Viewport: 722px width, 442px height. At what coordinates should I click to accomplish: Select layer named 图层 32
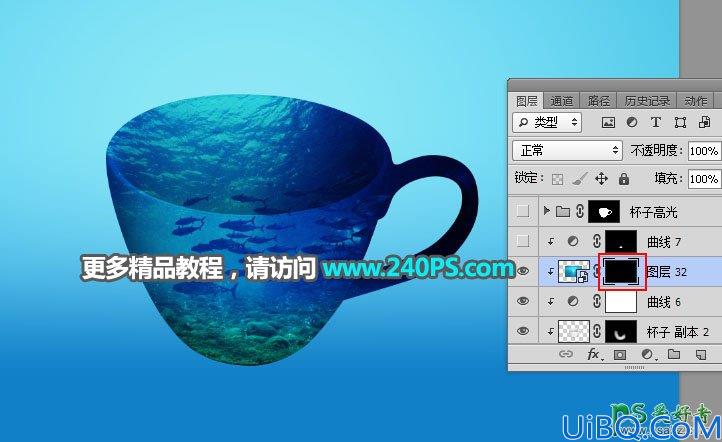pyautogui.click(x=667, y=272)
